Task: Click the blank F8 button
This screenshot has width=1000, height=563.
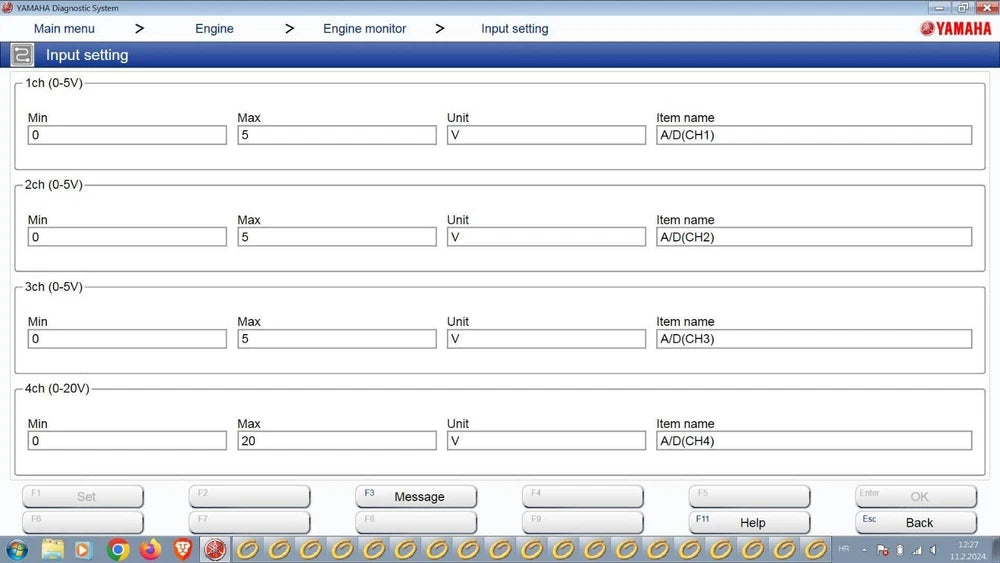Action: 416,522
